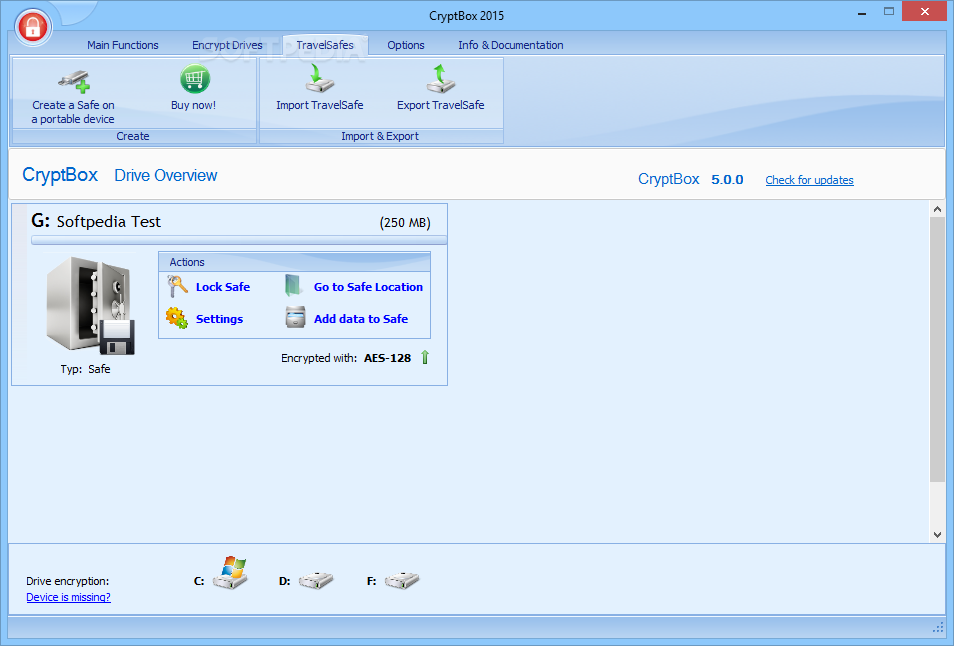
Task: Click the Create a Safe on a portable device label
Action: (73, 112)
